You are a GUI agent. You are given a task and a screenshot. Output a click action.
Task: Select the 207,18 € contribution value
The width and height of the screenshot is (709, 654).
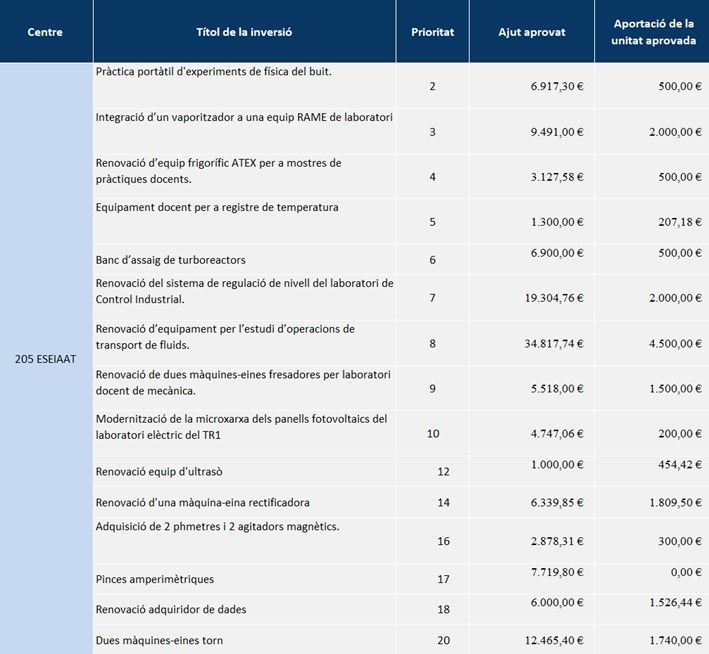click(675, 221)
